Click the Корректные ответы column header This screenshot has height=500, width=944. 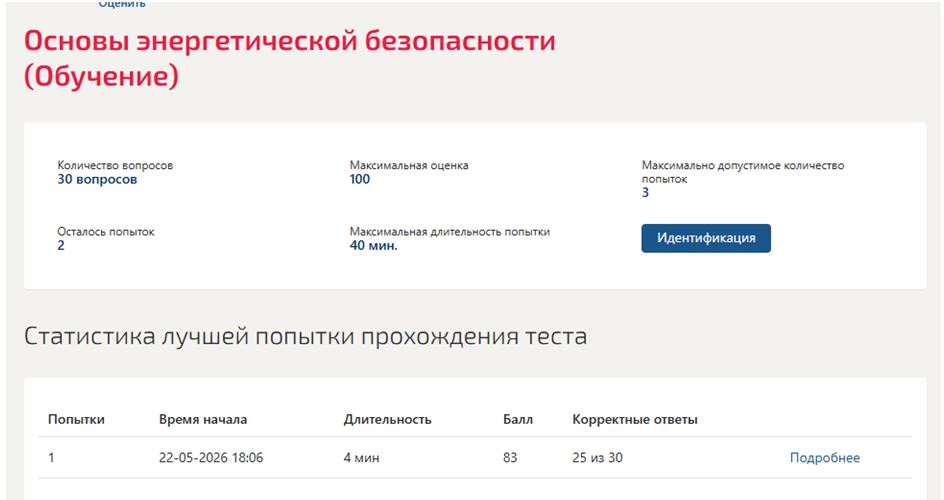point(635,419)
